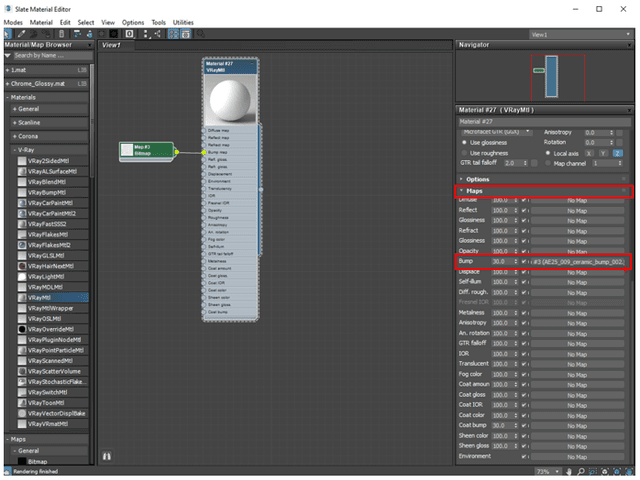Select Local axis radio button

pyautogui.click(x=548, y=153)
